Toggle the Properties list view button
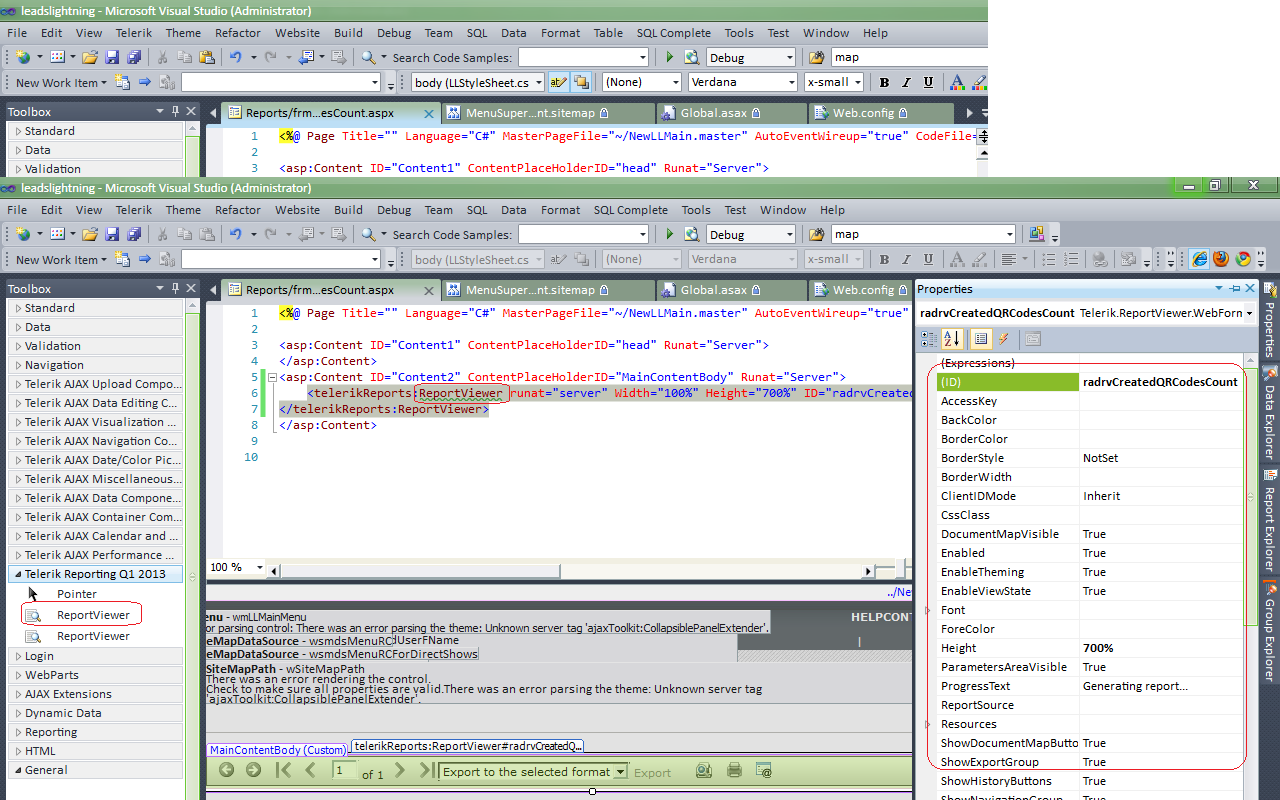Screen dimensions: 1280x800 (x=981, y=339)
